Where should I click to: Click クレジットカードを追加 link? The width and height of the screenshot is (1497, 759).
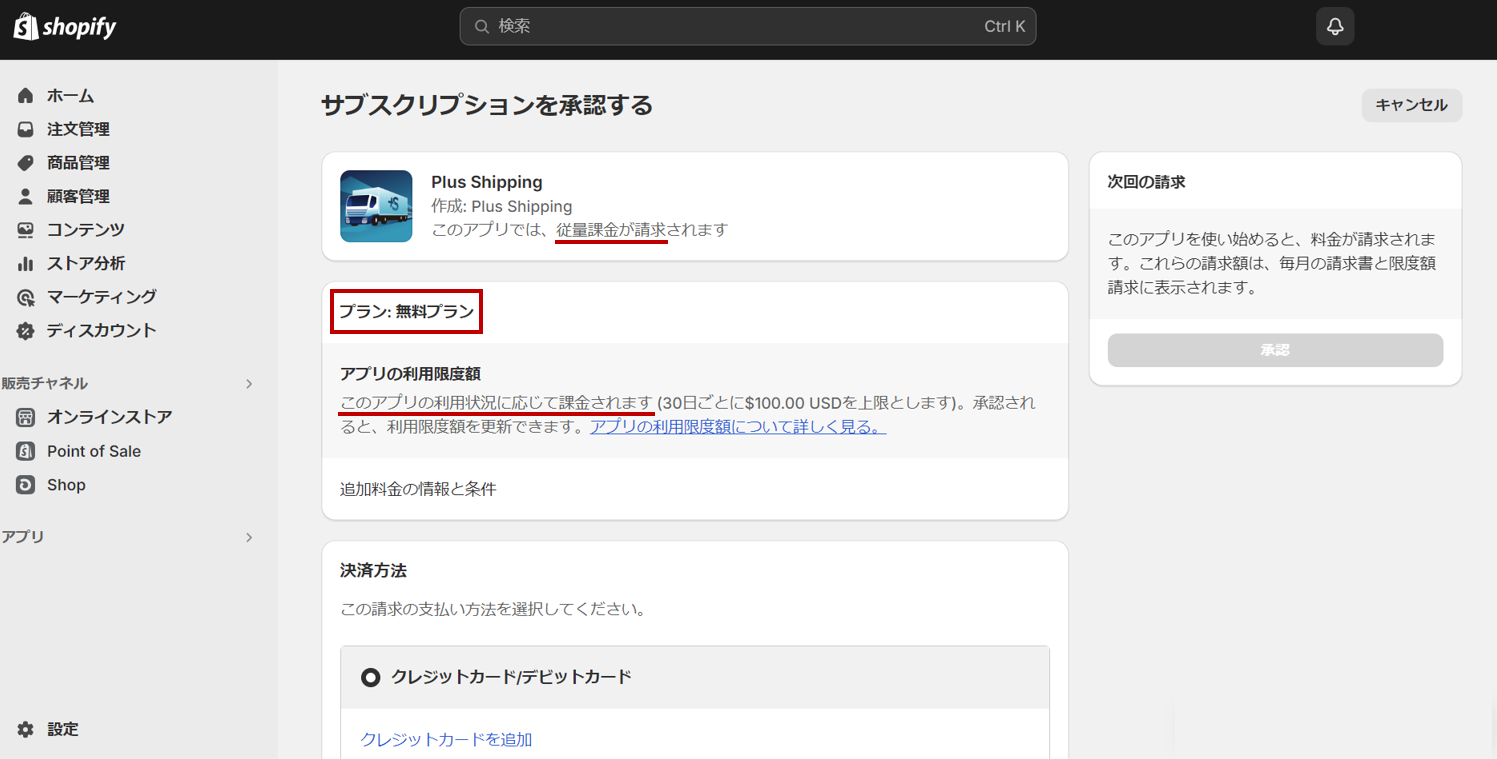pos(446,740)
